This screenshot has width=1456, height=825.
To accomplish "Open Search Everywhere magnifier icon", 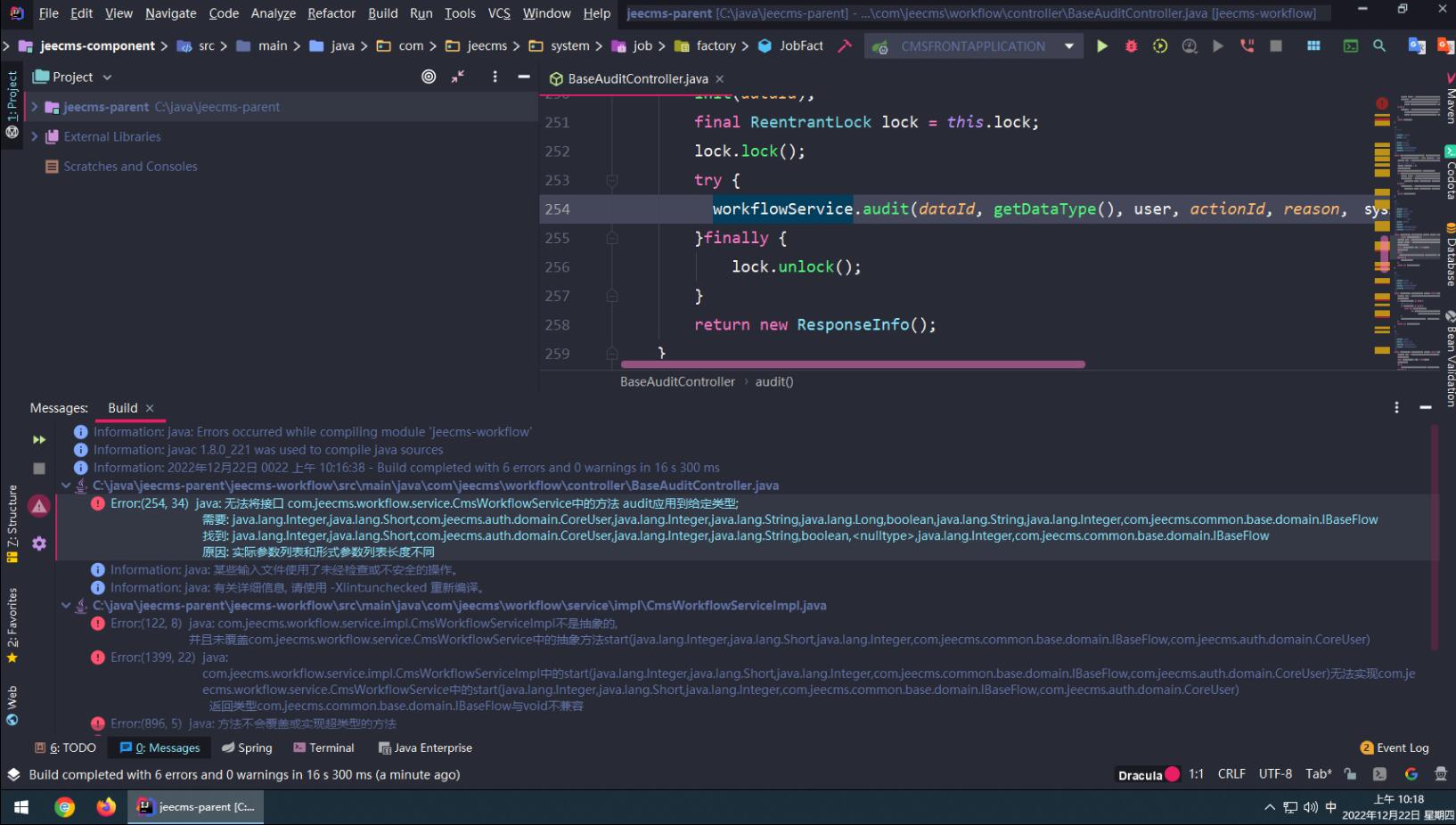I will click(x=1379, y=46).
